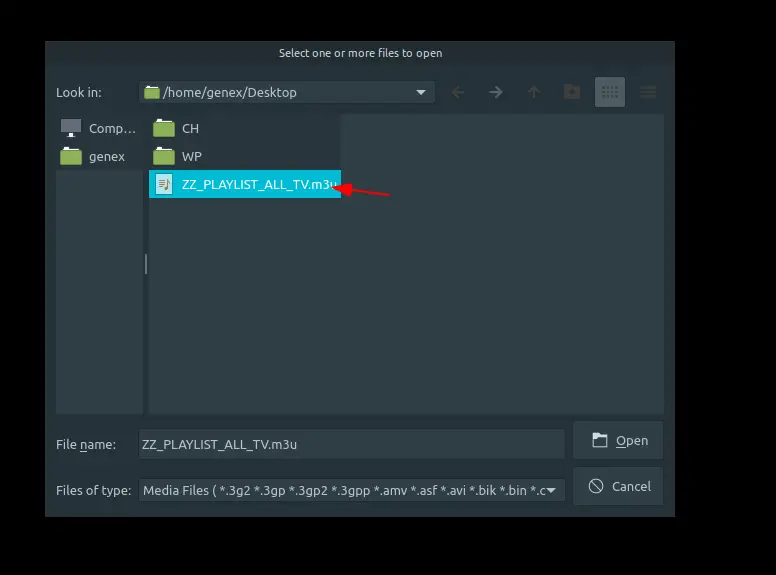Click the Computer monitor icon in the sidebar

[71, 128]
